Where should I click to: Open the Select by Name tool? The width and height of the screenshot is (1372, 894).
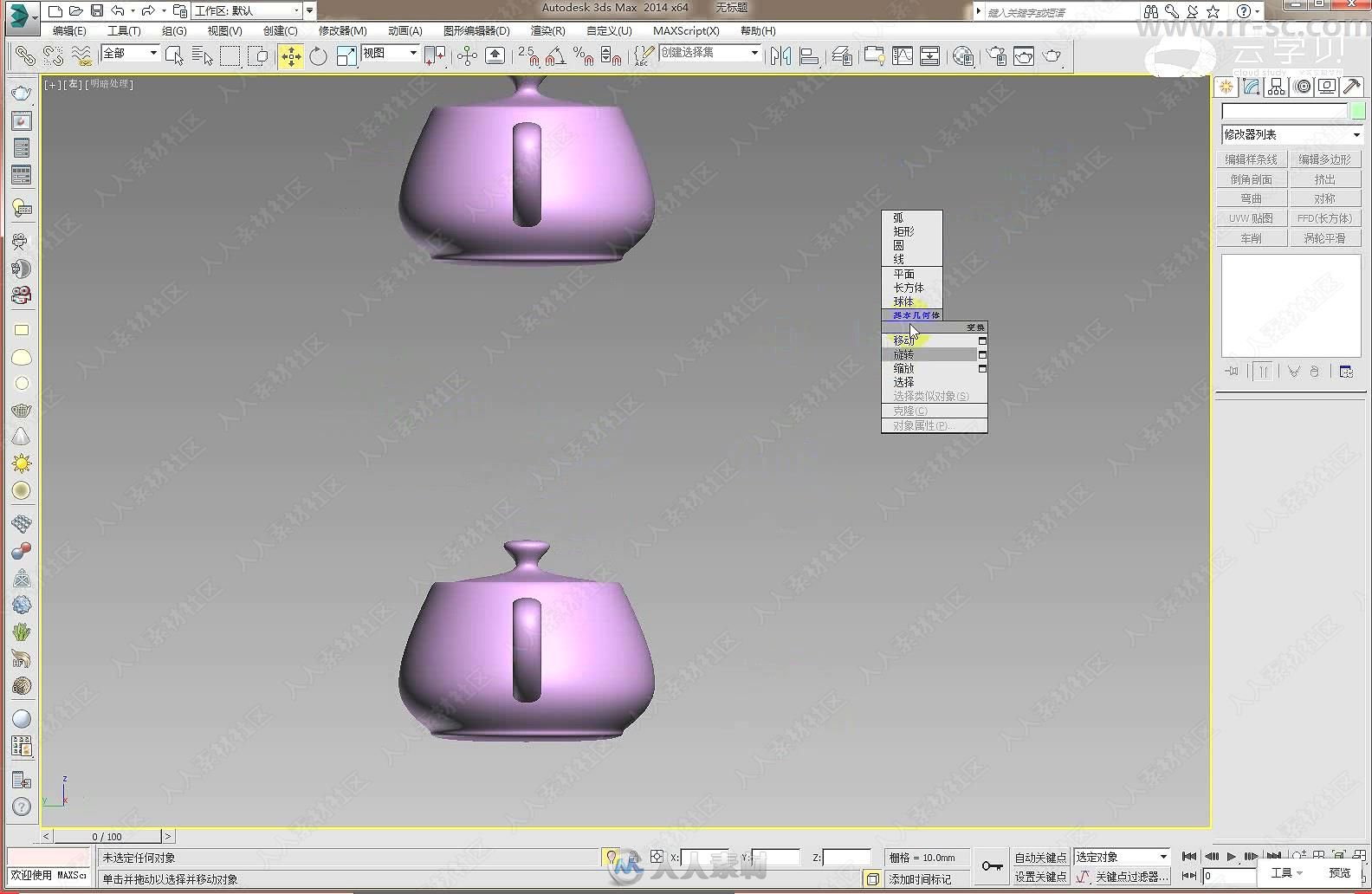[202, 56]
